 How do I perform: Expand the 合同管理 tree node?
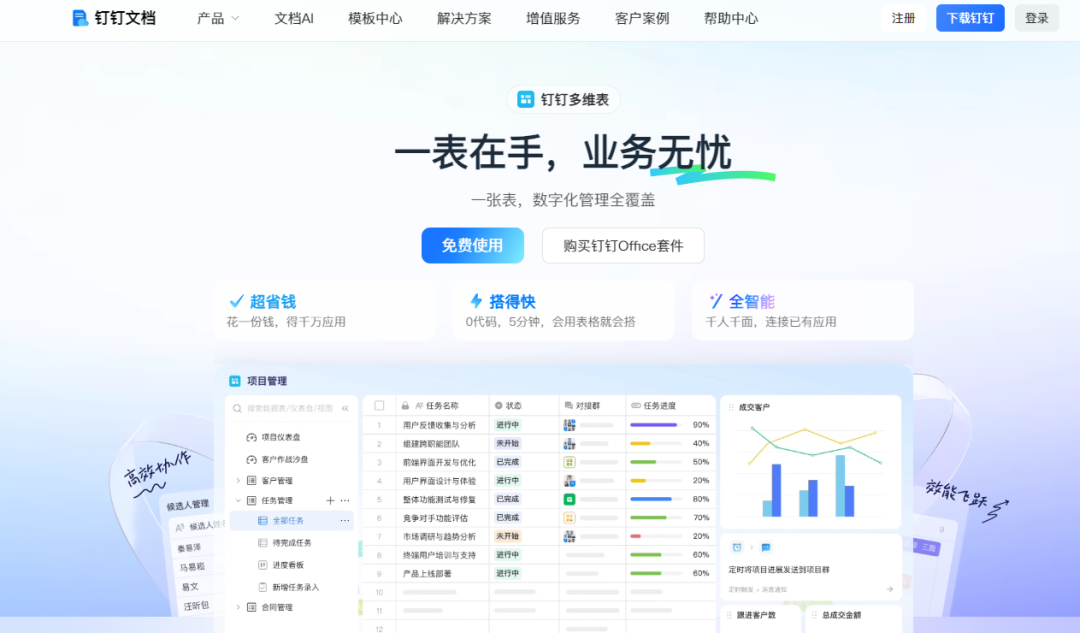click(x=238, y=608)
